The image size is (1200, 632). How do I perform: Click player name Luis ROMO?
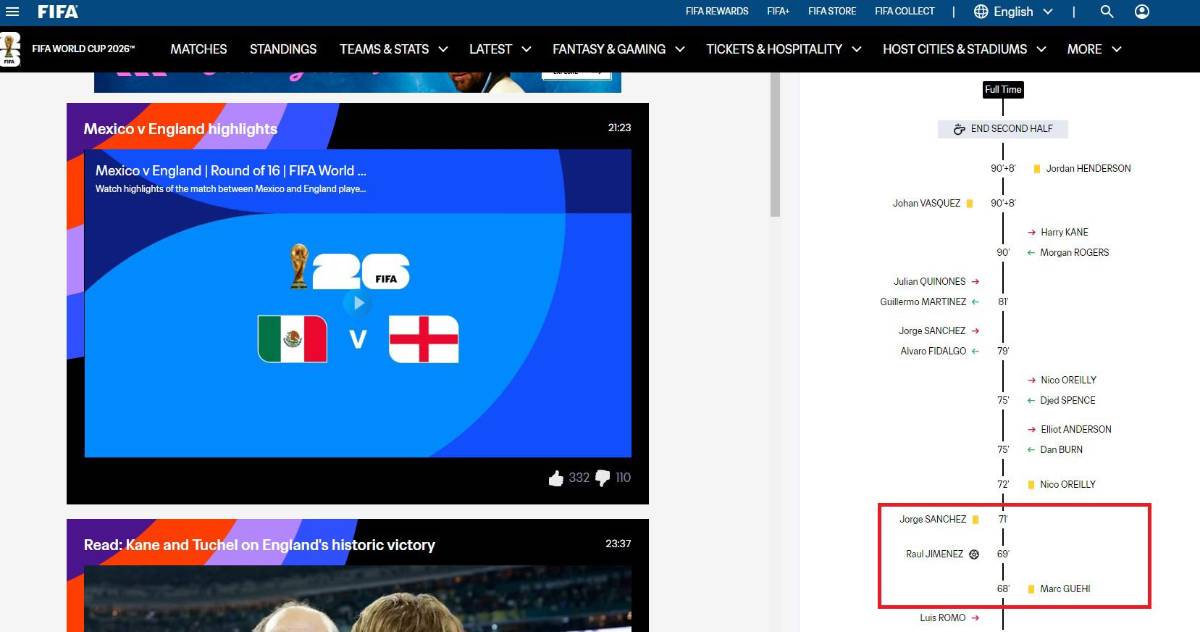pos(943,618)
